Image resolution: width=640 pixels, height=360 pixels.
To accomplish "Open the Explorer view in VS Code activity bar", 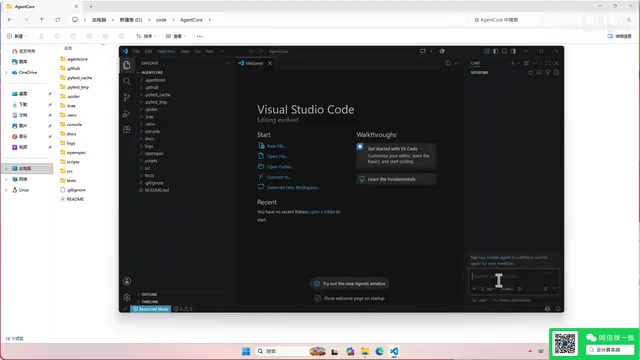I will point(127,65).
